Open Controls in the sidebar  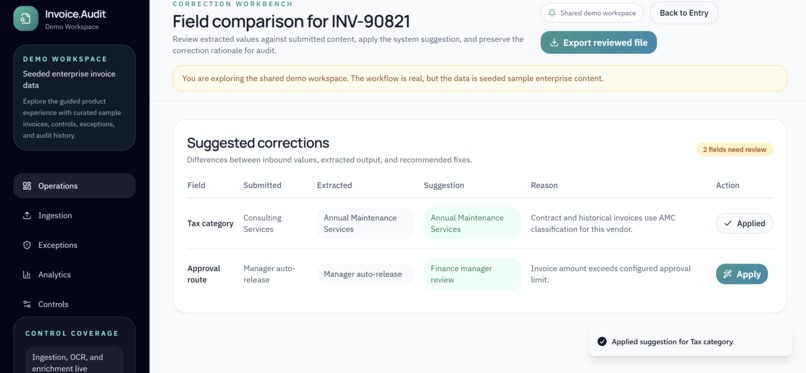click(x=75, y=304)
